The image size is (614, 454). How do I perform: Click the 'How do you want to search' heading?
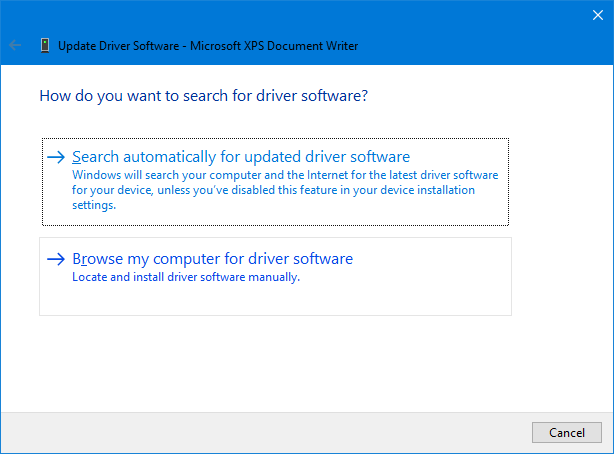point(204,96)
